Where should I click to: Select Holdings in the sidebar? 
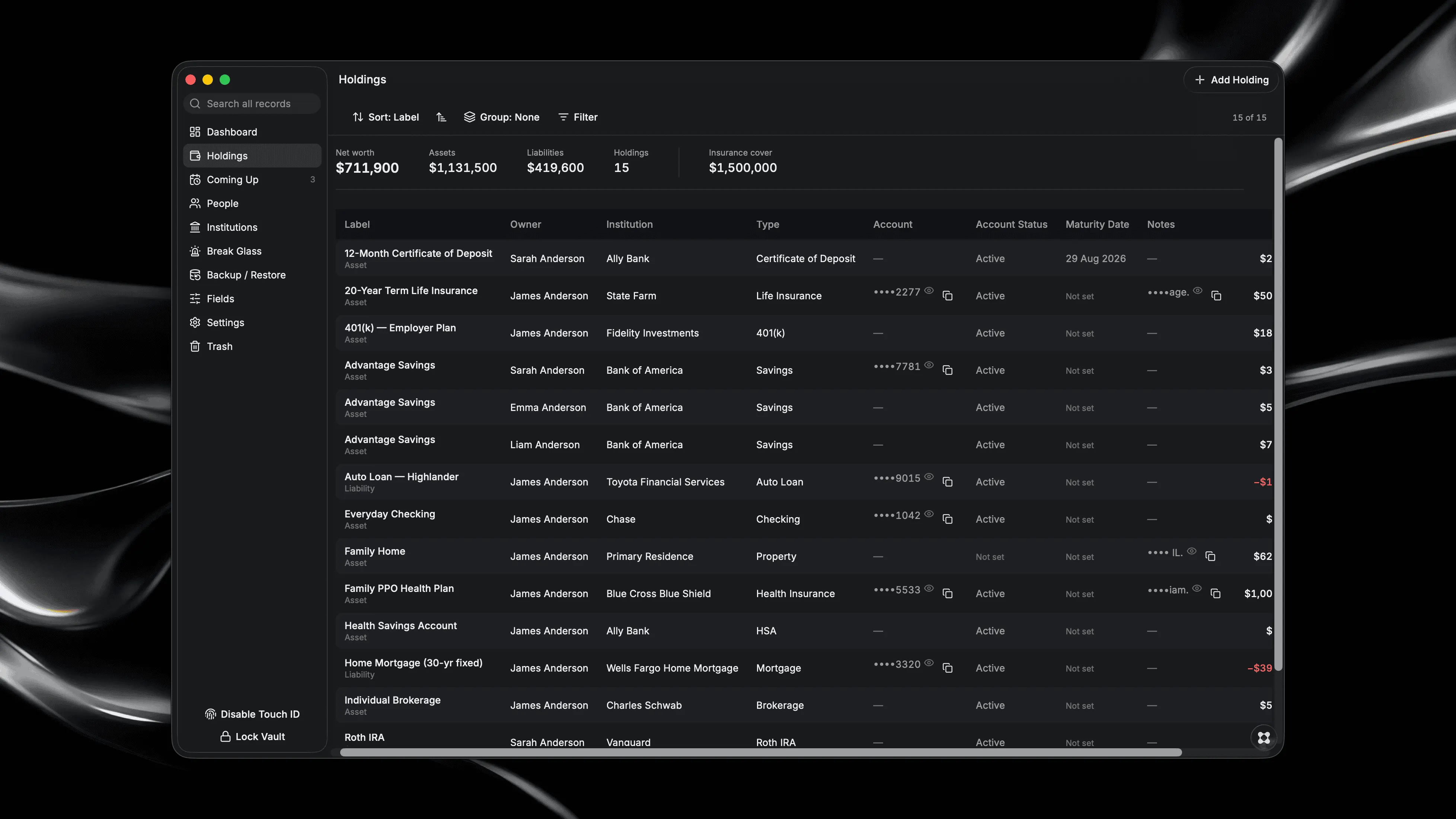(252, 156)
